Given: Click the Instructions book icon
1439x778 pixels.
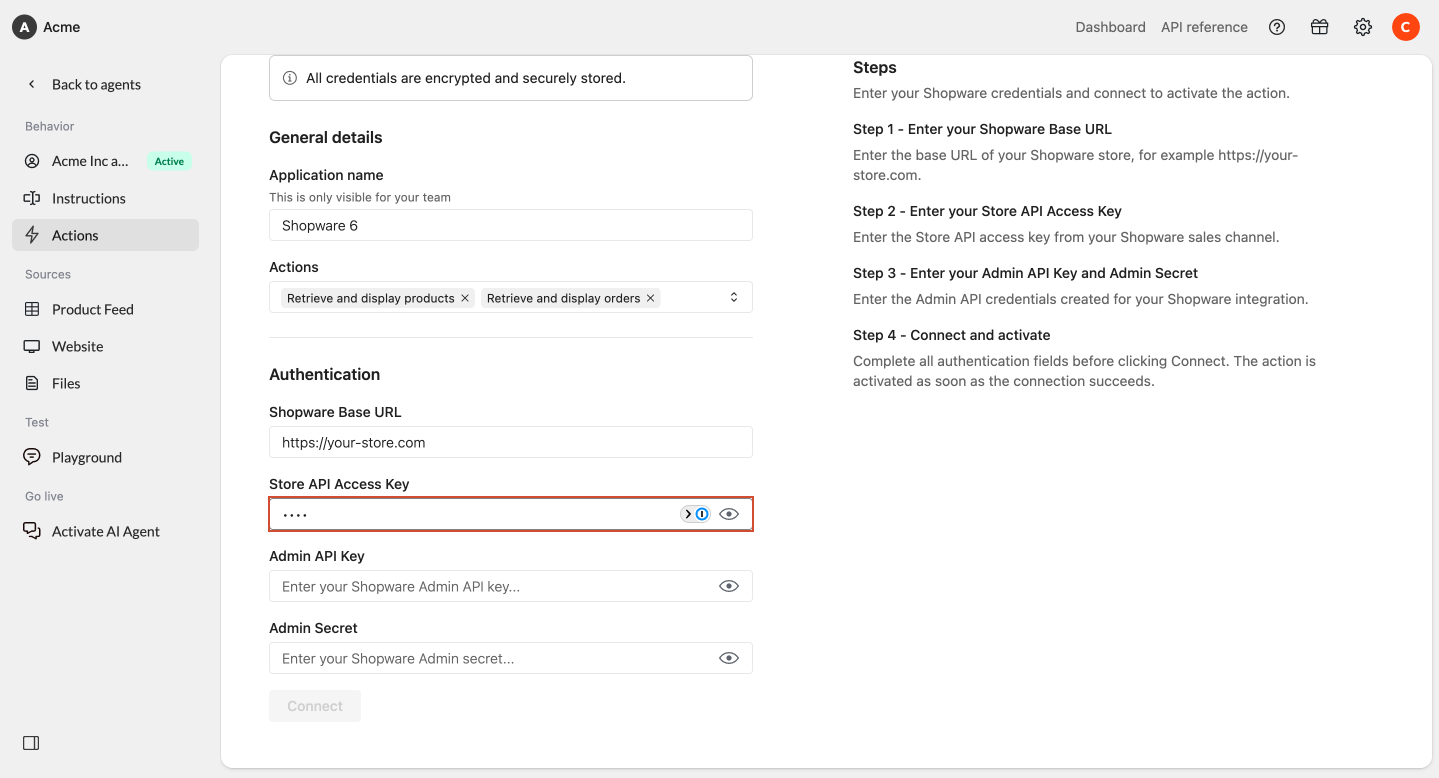Looking at the screenshot, I should 32,198.
